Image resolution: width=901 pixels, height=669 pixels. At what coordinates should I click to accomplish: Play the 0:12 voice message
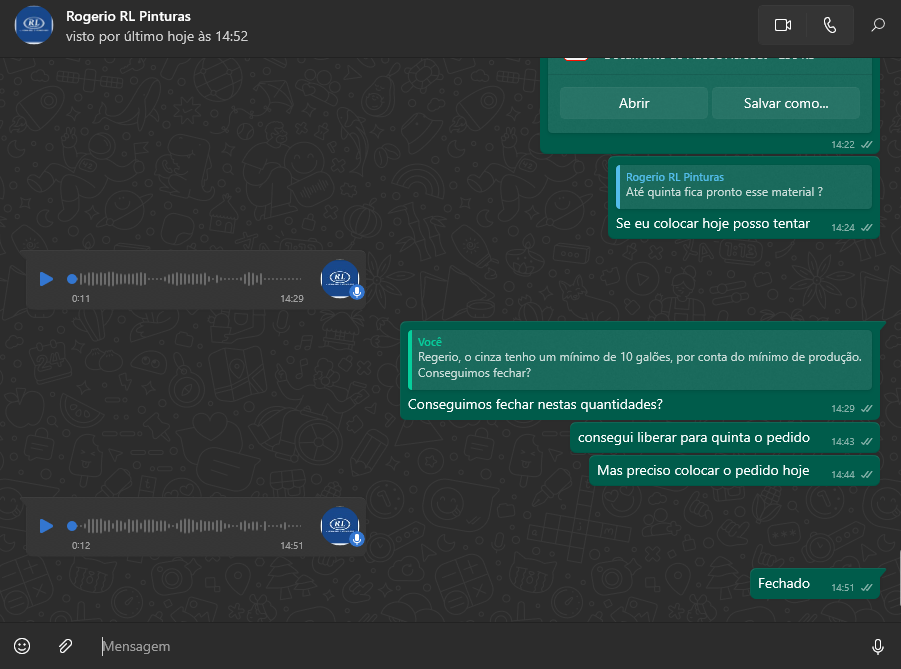pos(46,525)
